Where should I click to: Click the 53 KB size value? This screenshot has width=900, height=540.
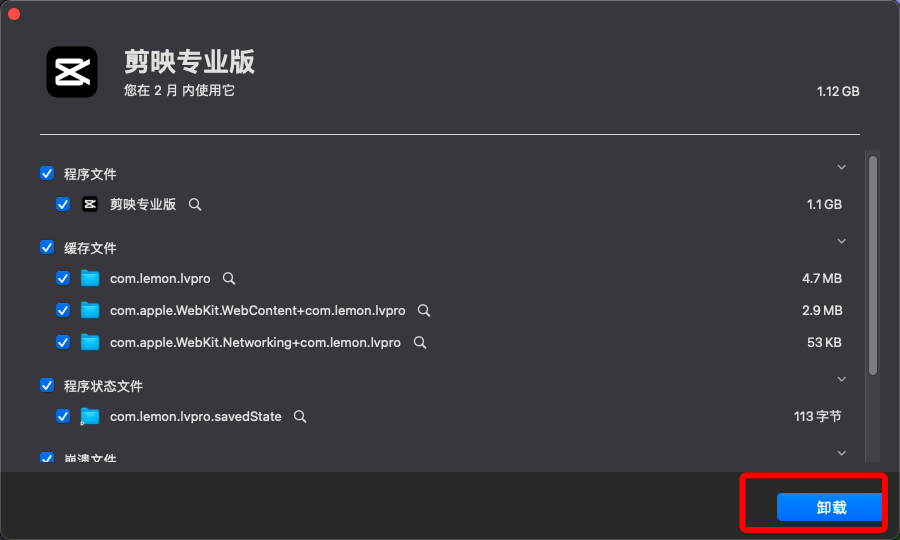pos(824,343)
